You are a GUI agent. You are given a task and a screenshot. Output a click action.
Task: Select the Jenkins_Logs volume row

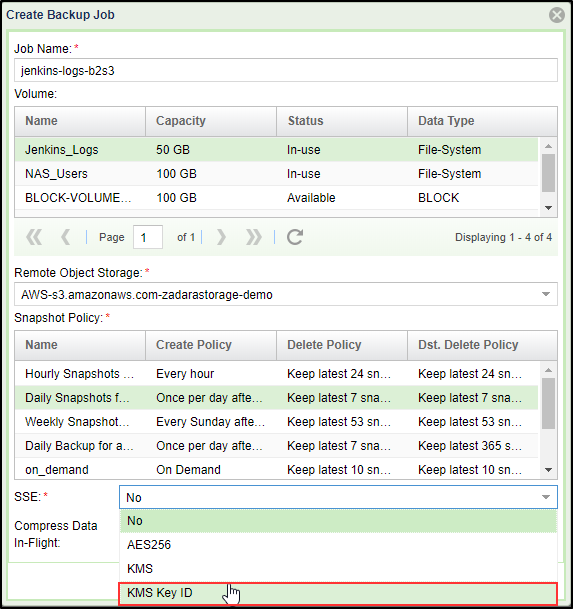point(276,150)
